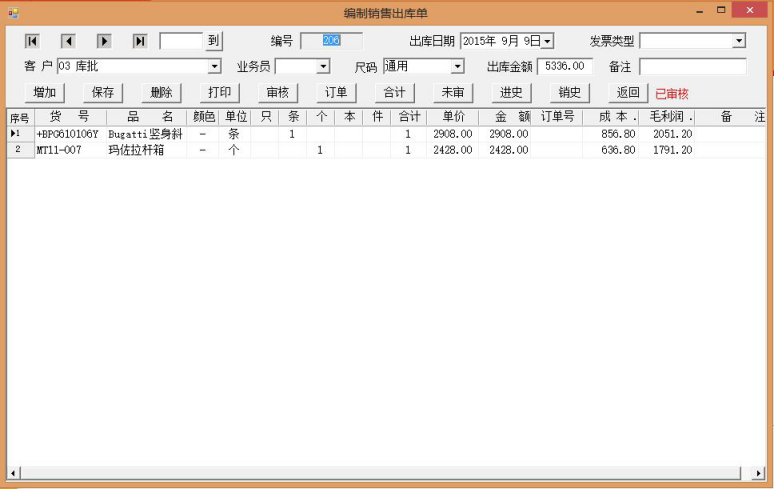Click inside the 备注 text field
Screen dimensions: 774x489
coord(692,67)
